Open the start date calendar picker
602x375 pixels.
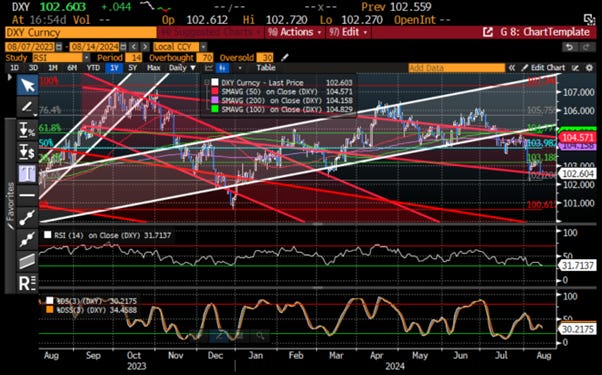(59, 47)
